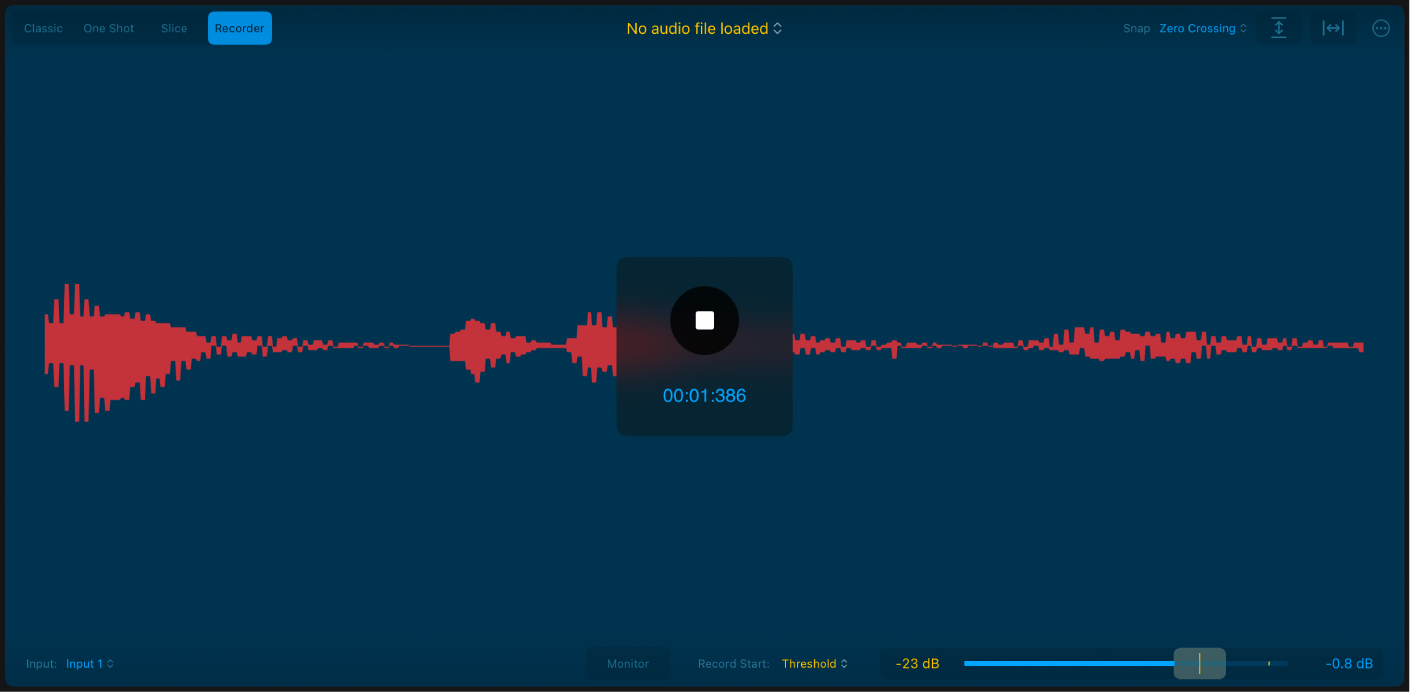
Task: Click the 00:01:386 time display
Action: [x=704, y=395]
